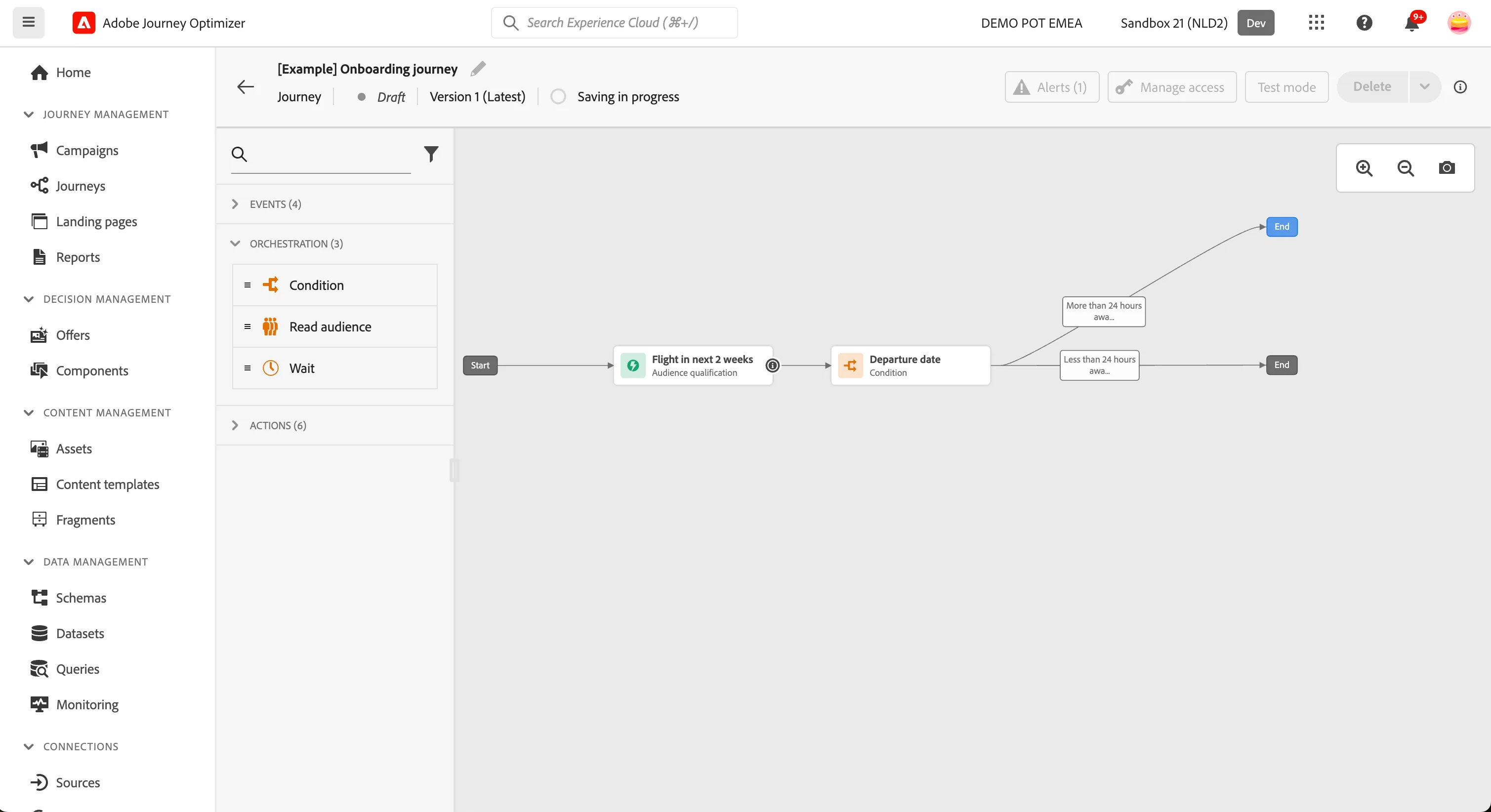This screenshot has width=1491, height=812.
Task: Select the Wait activity in the palette
Action: pyautogui.click(x=334, y=368)
